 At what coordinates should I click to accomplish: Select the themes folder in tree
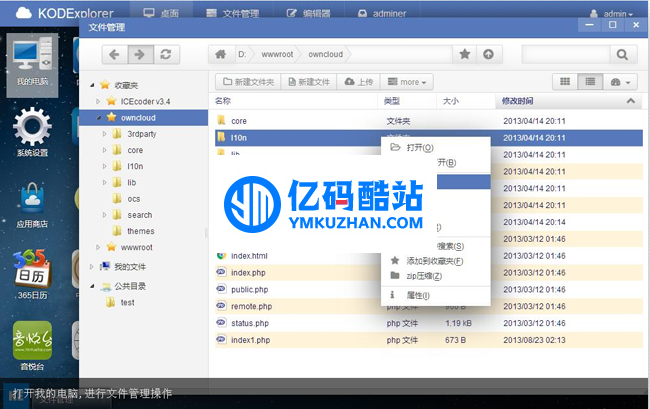pos(141,231)
